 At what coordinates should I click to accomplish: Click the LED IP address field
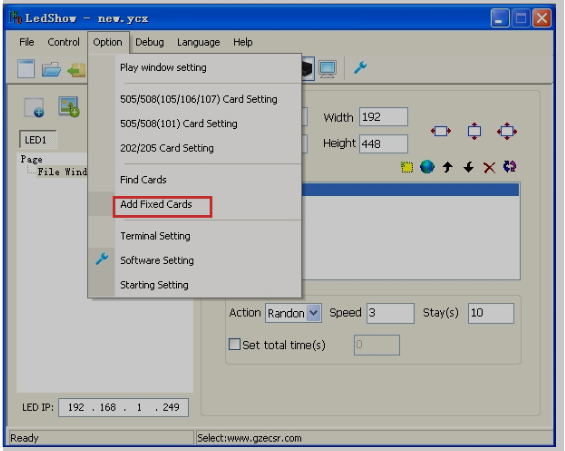(x=123, y=407)
